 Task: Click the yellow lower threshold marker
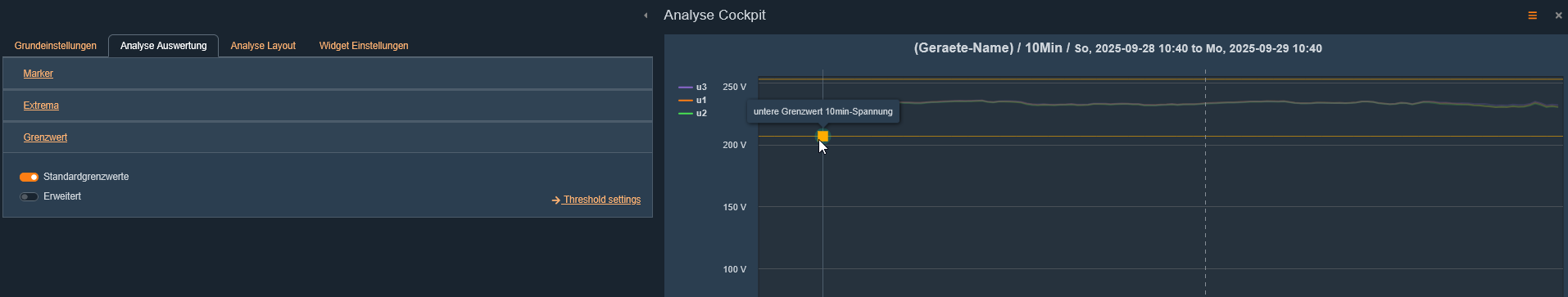coord(823,136)
